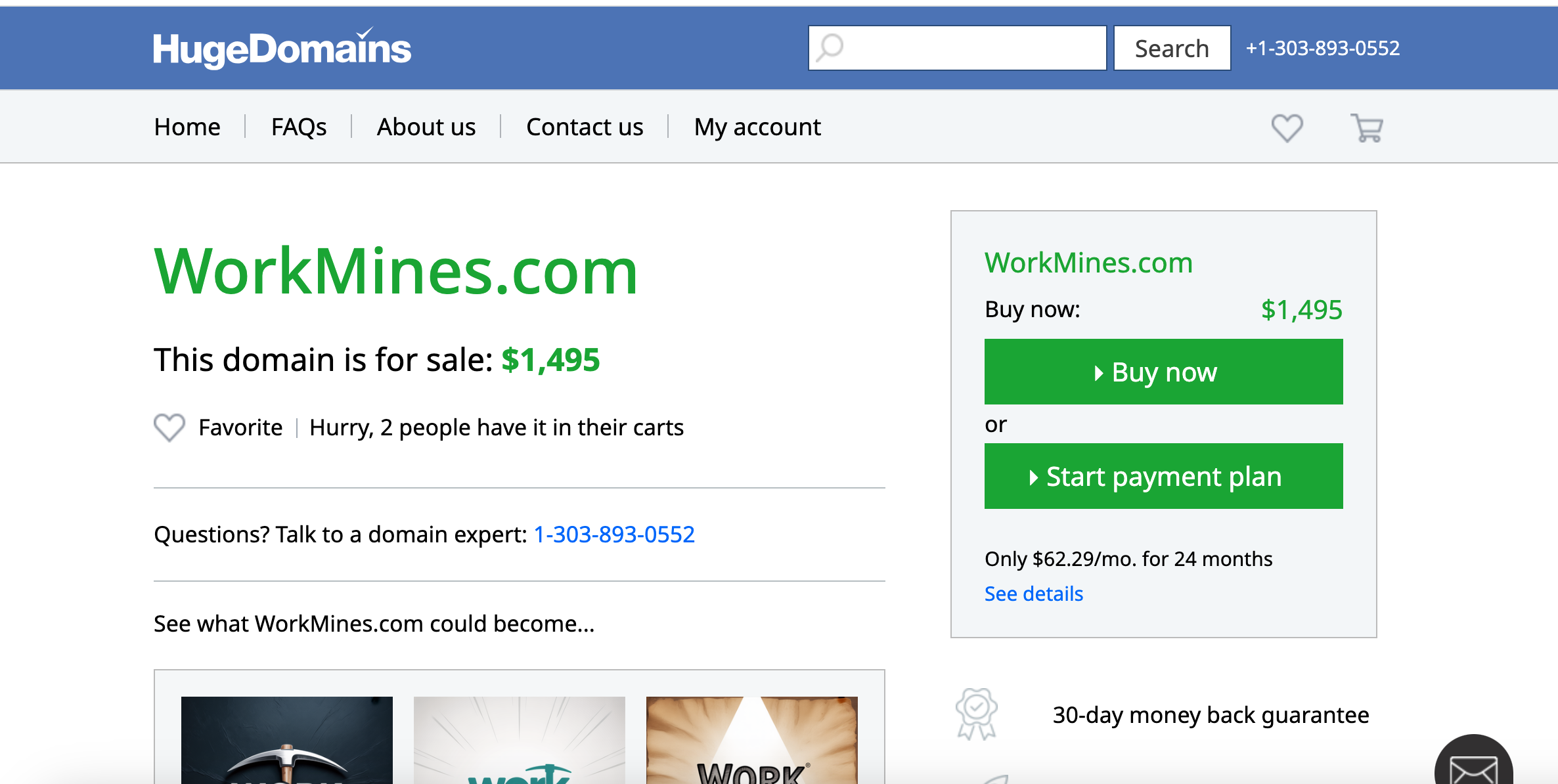Viewport: 1558px width, 784px height.
Task: Click the heart icon beside Favorite
Action: click(x=169, y=427)
